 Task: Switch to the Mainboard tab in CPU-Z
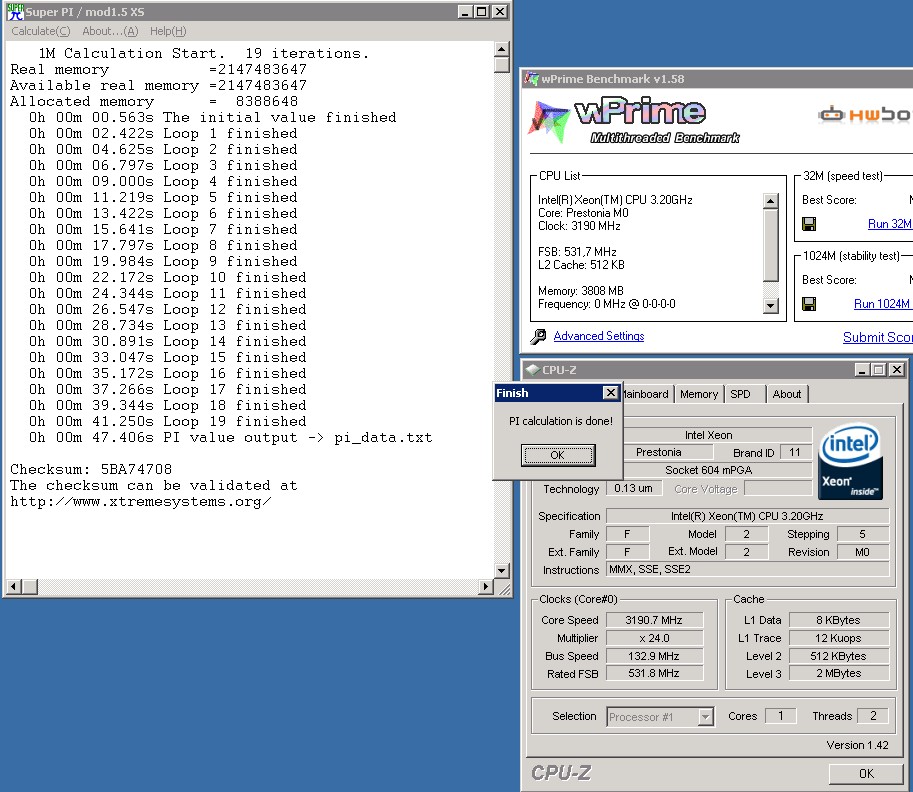click(x=646, y=394)
